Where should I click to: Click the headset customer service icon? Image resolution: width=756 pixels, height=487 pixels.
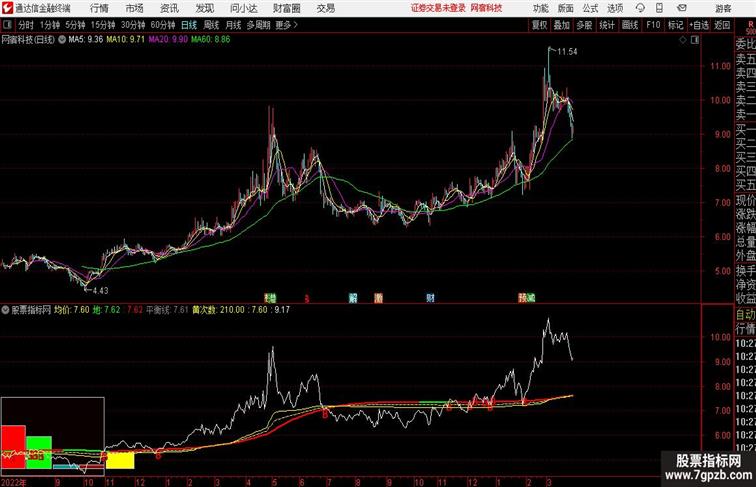(x=640, y=8)
